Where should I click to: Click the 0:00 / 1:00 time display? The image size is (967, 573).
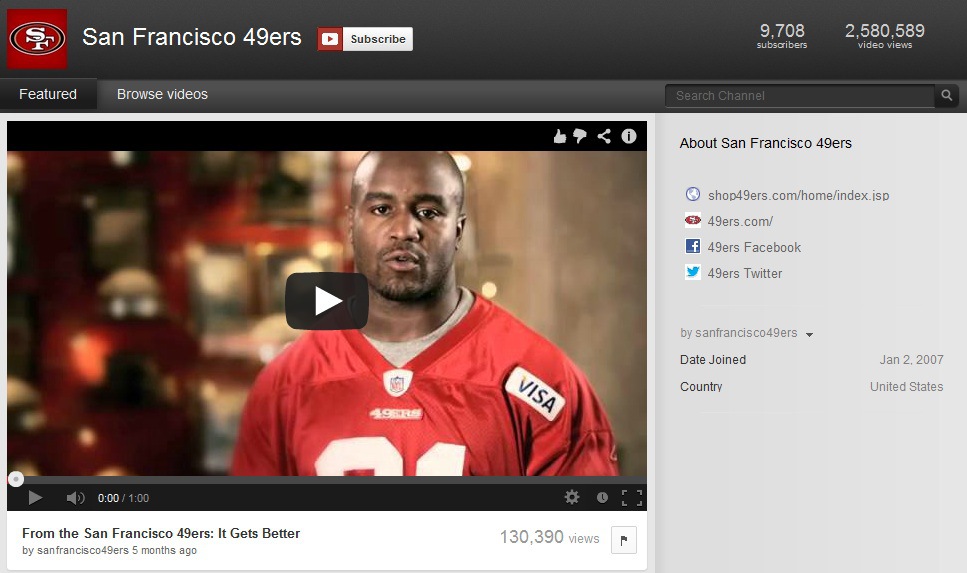point(123,498)
